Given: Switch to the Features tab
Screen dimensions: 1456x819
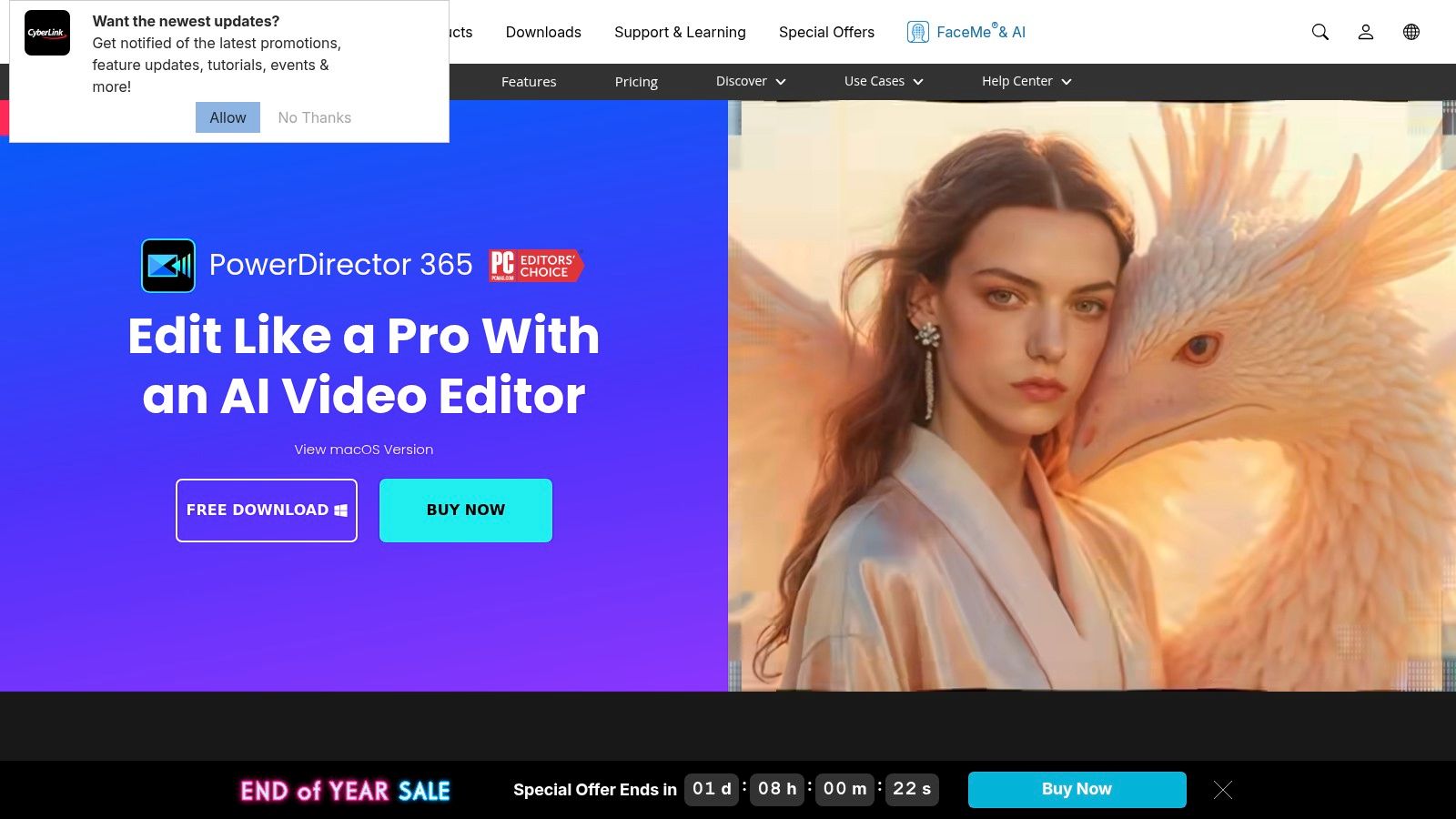Looking at the screenshot, I should click(529, 82).
